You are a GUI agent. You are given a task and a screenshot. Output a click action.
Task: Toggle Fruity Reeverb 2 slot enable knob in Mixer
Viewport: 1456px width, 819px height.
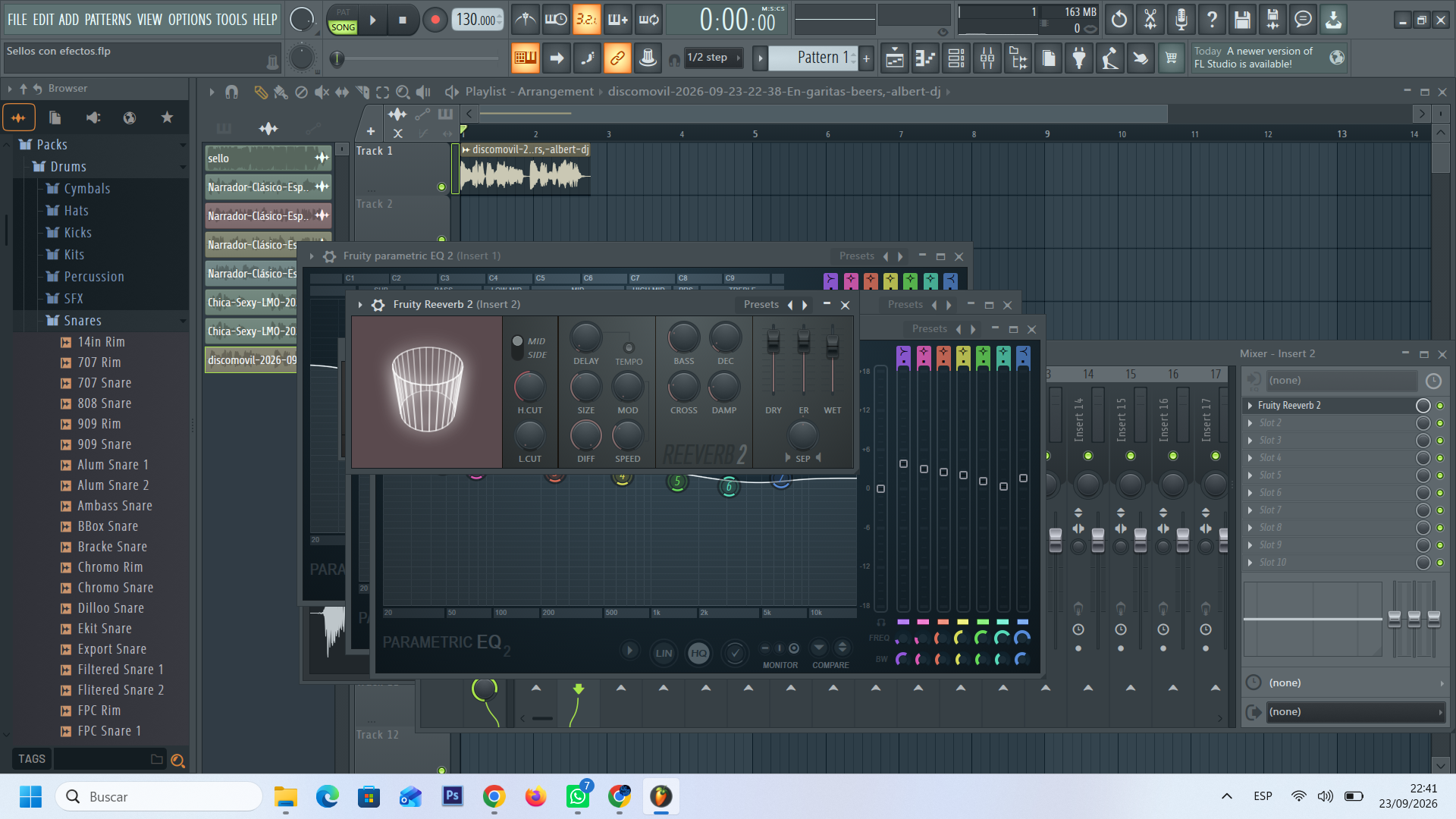click(x=1423, y=406)
